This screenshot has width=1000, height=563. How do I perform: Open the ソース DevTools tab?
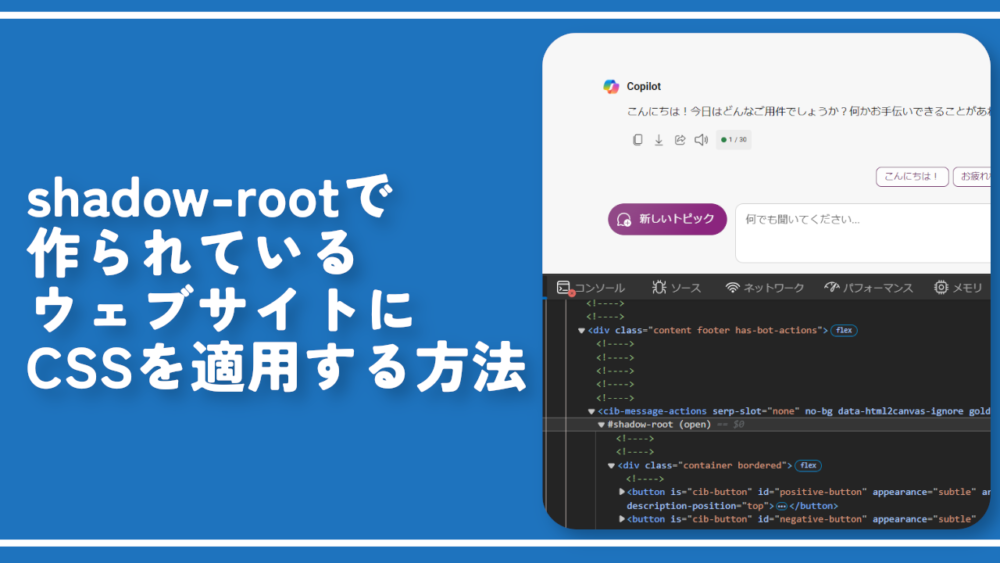coord(677,288)
